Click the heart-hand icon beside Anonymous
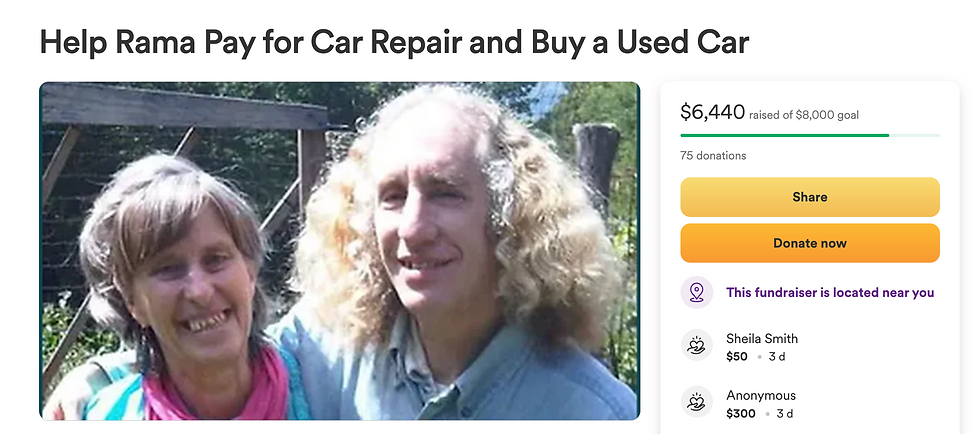Image resolution: width=980 pixels, height=434 pixels. [696, 401]
